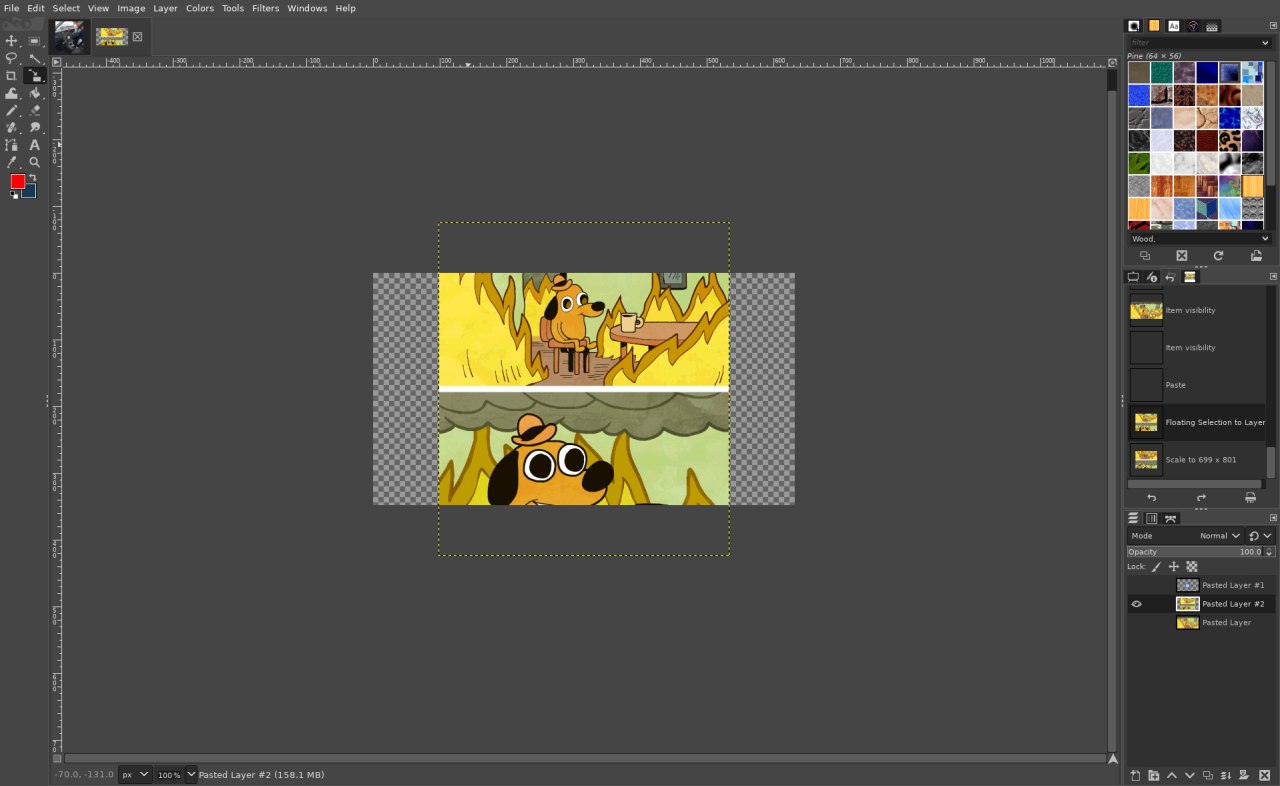Select the Scale transform tool

click(x=35, y=75)
